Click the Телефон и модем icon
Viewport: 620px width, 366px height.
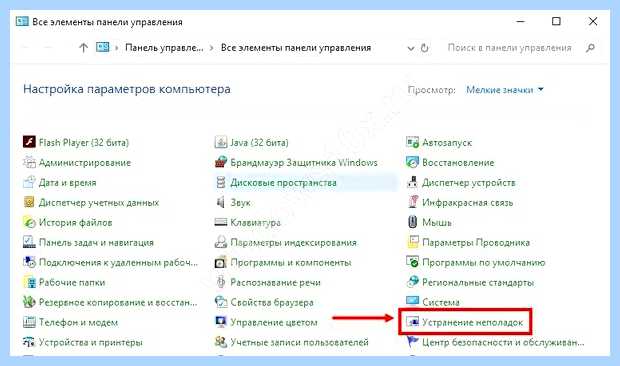pos(29,322)
